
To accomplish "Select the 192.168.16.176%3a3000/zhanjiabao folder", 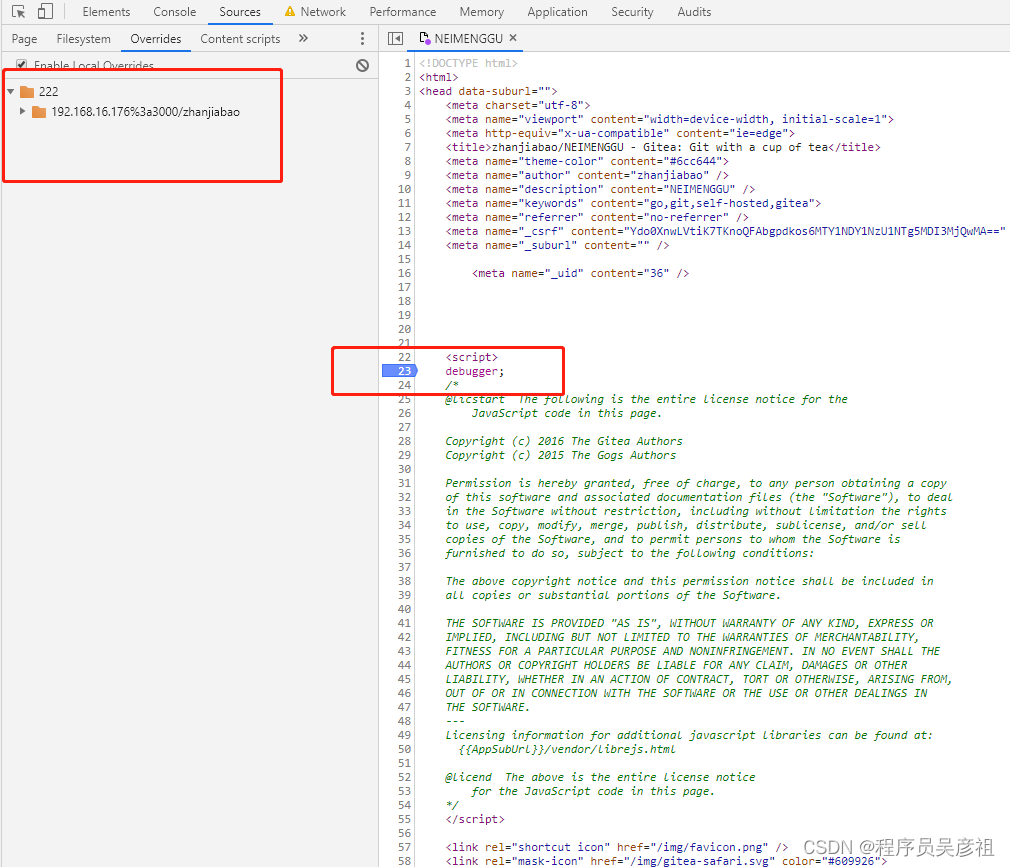I will (136, 112).
